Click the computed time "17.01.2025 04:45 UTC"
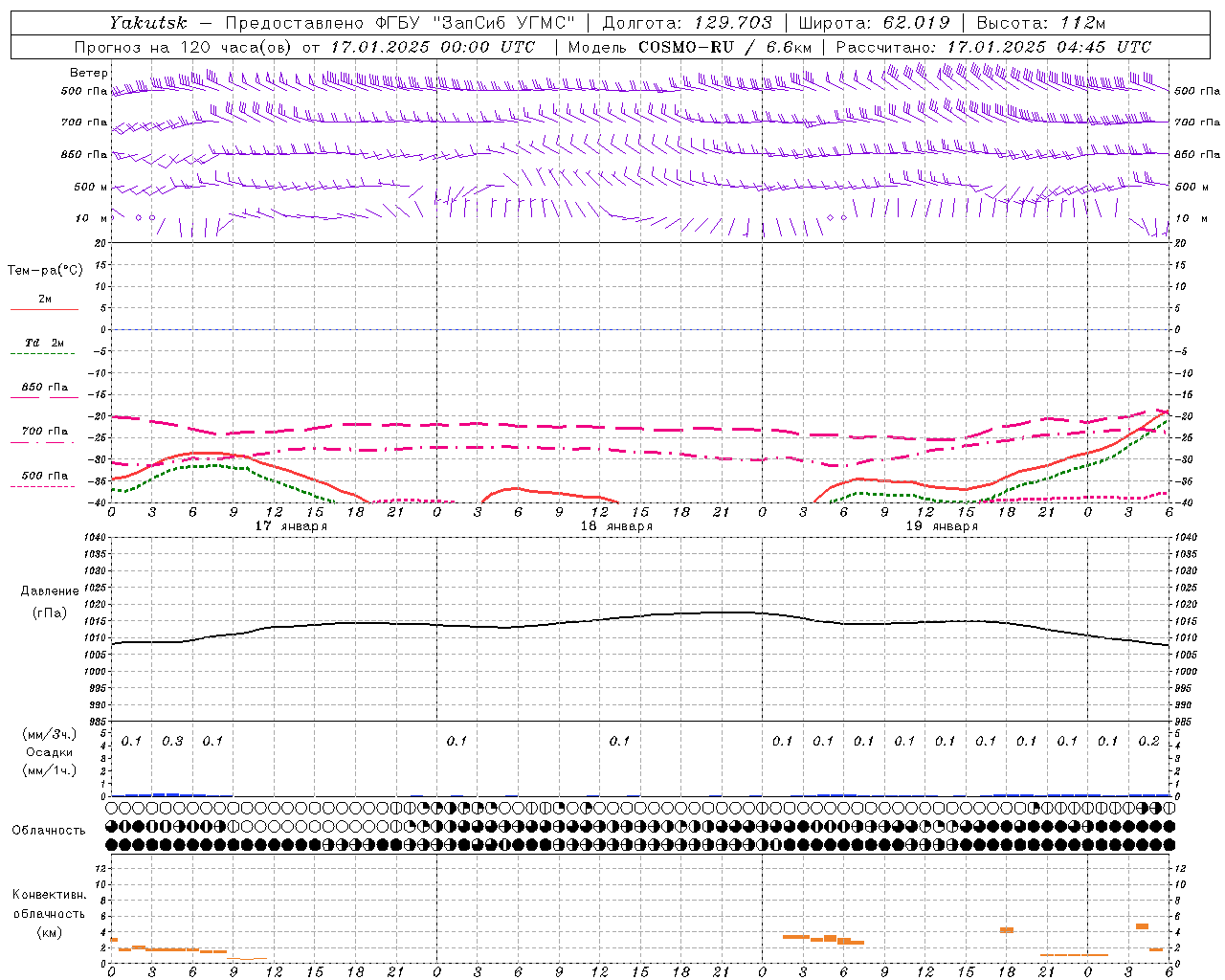Screen dimensions: 1225x980 tap(1049, 47)
